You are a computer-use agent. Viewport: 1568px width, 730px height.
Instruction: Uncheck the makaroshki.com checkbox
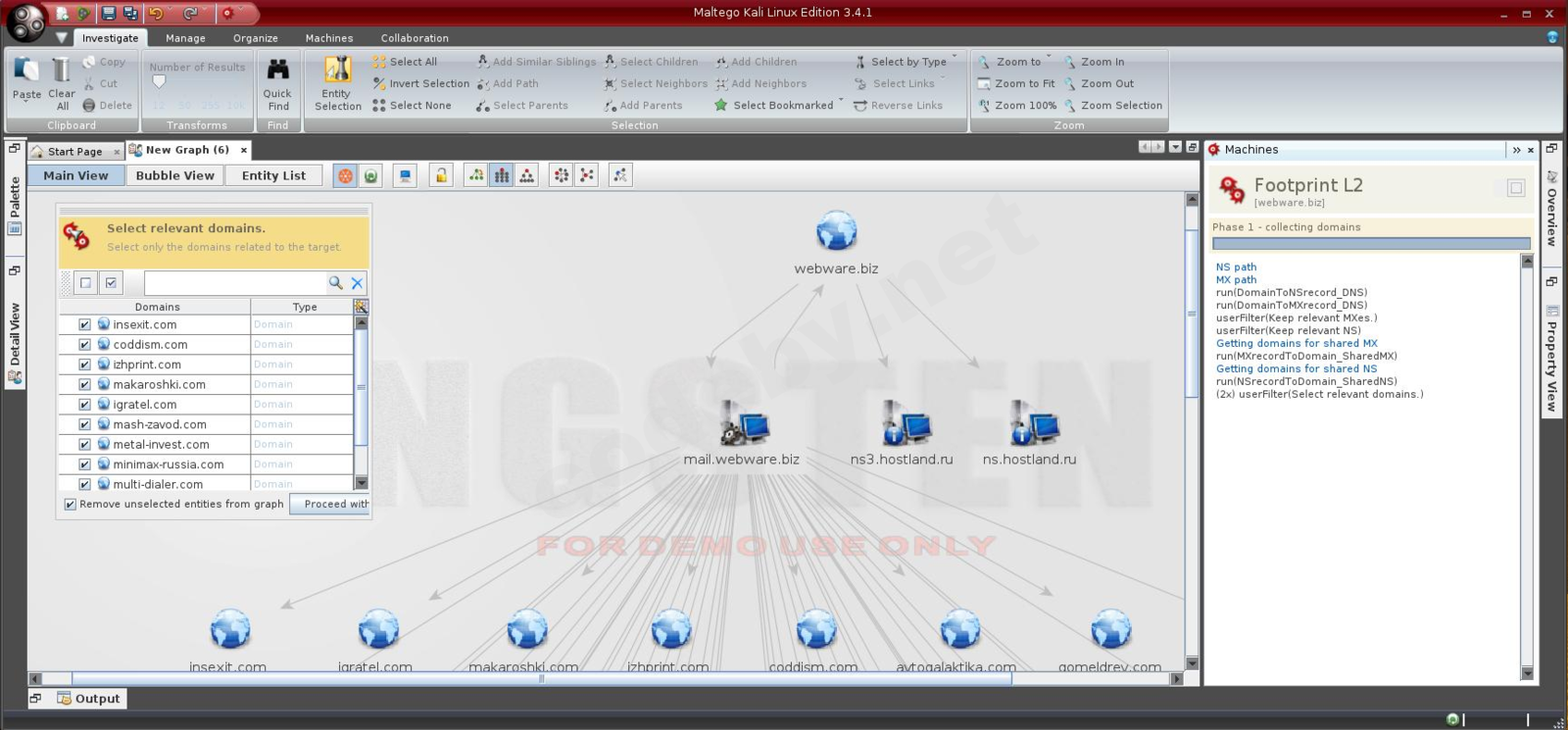pyautogui.click(x=84, y=385)
